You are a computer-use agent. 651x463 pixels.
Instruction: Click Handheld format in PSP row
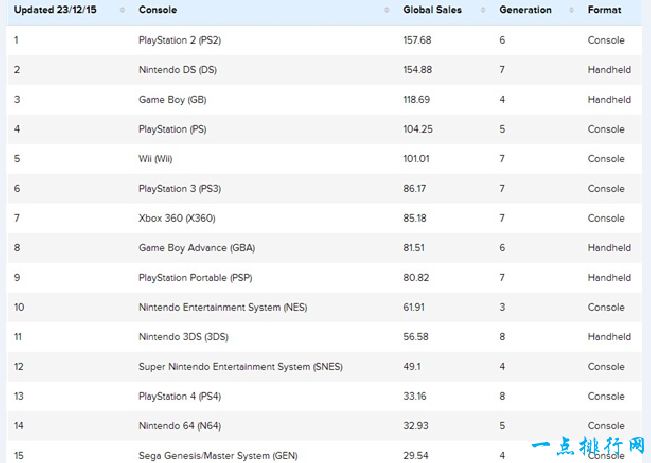(609, 277)
